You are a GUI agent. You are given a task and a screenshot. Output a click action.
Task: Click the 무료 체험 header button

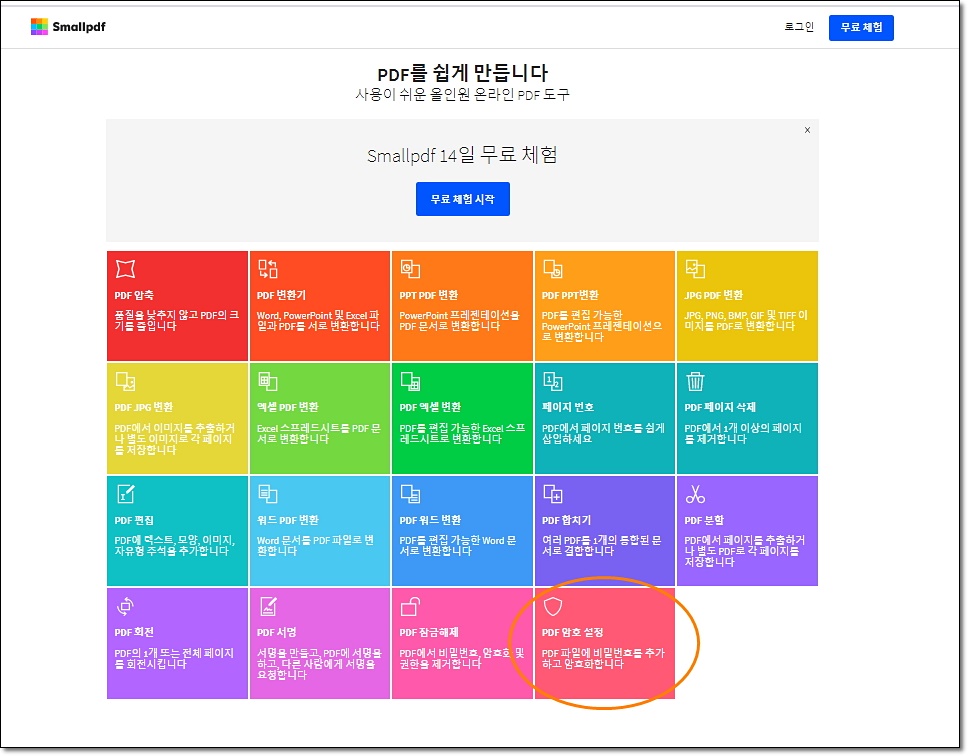861,28
